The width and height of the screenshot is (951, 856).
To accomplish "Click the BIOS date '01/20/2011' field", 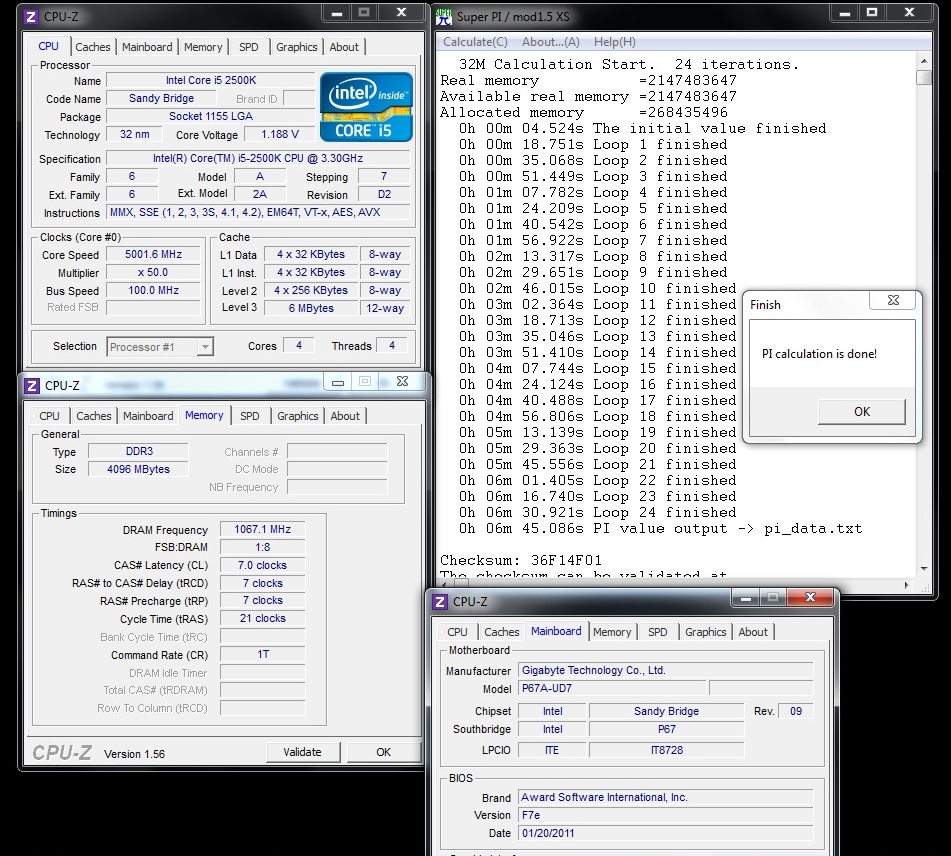I will [x=665, y=833].
